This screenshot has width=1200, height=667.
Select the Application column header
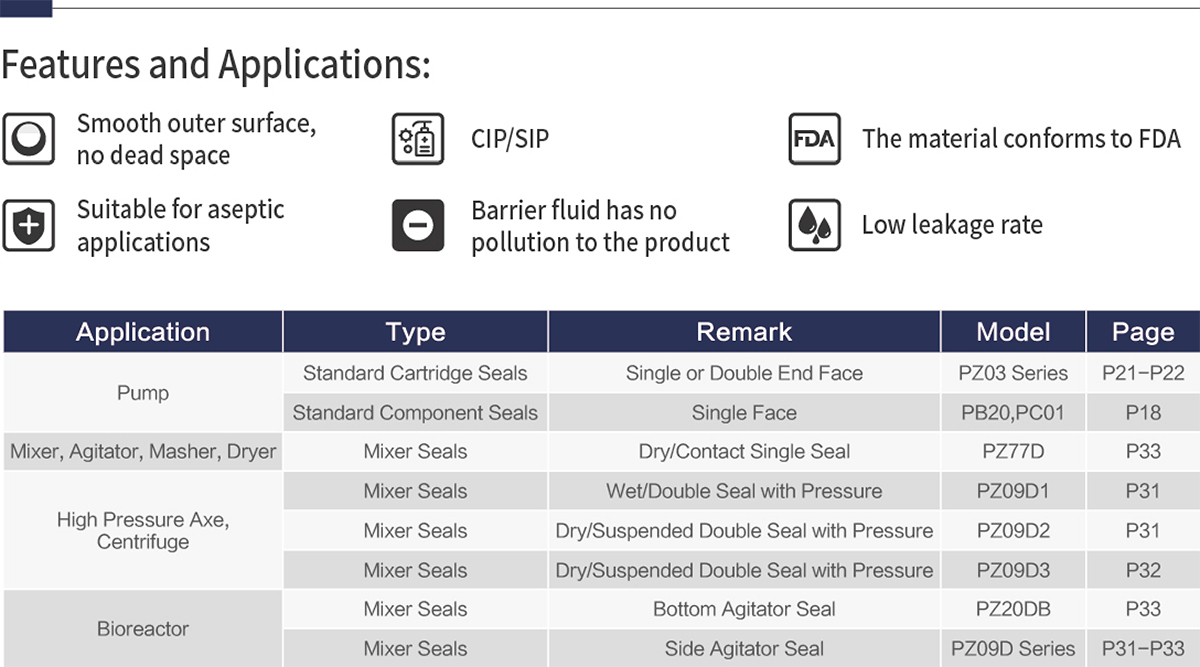click(143, 332)
